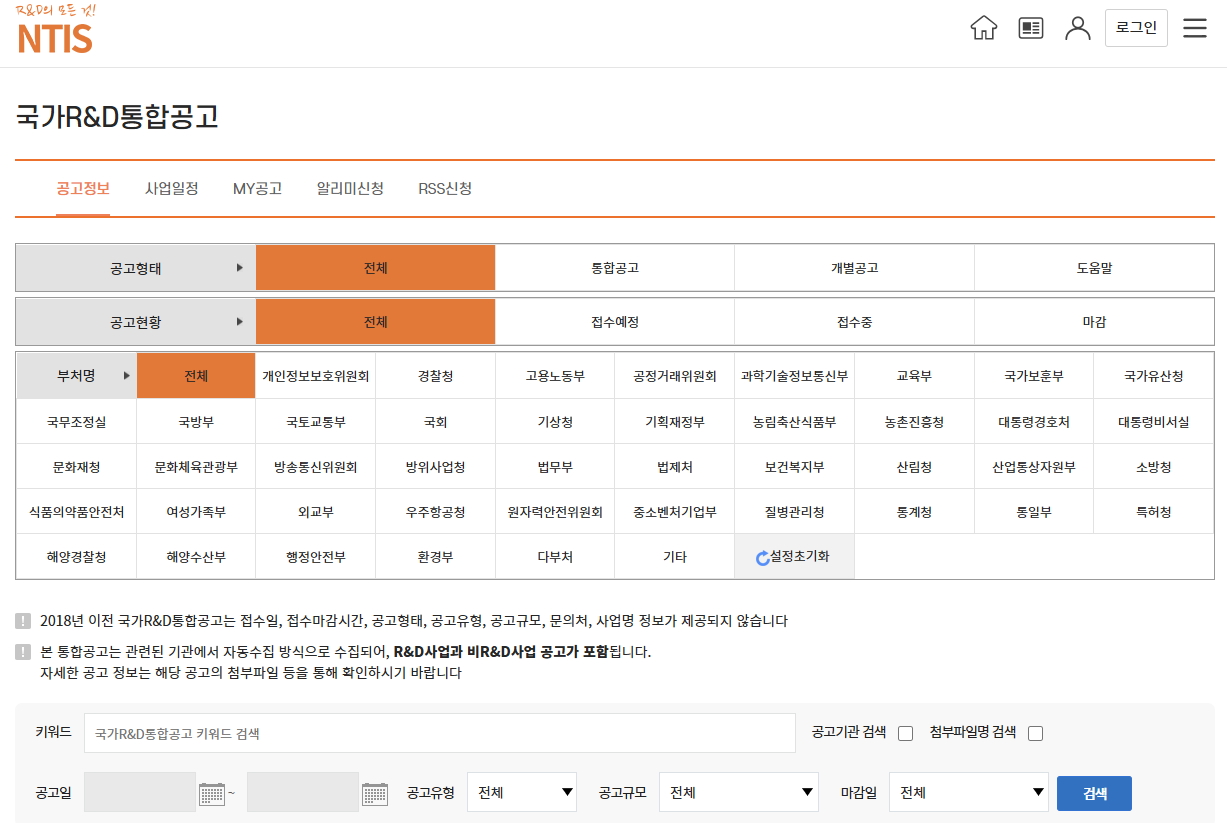The image size is (1227, 823).
Task: Filter by 과학기술정보통신부 ministry
Action: point(794,377)
